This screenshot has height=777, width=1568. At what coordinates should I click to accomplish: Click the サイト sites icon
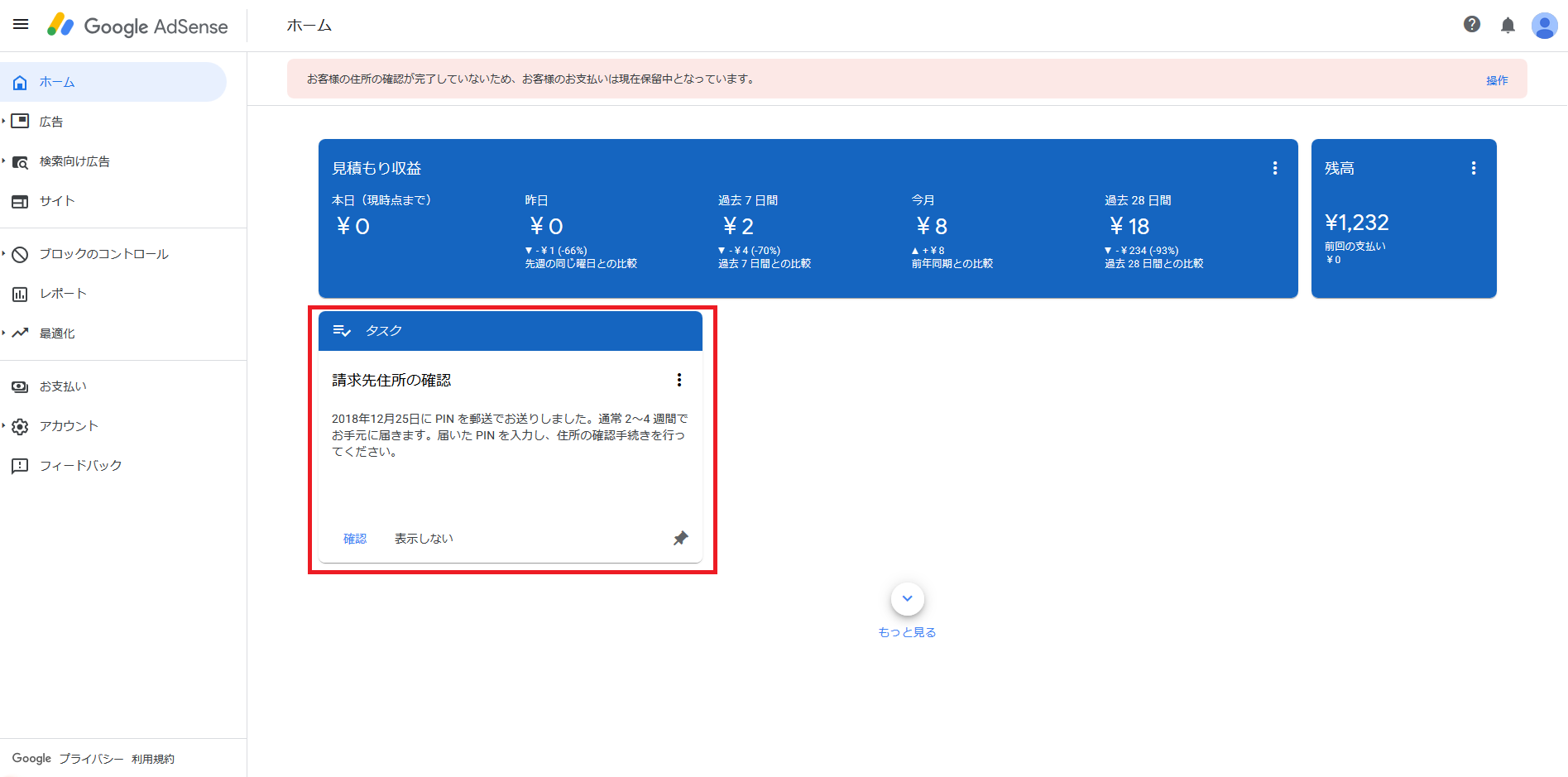click(20, 201)
